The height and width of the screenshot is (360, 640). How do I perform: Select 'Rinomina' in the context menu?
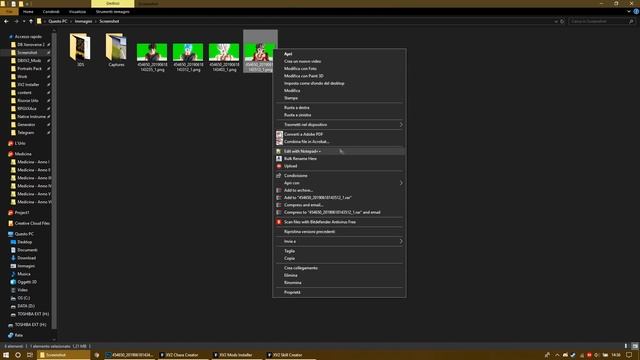tap(293, 283)
